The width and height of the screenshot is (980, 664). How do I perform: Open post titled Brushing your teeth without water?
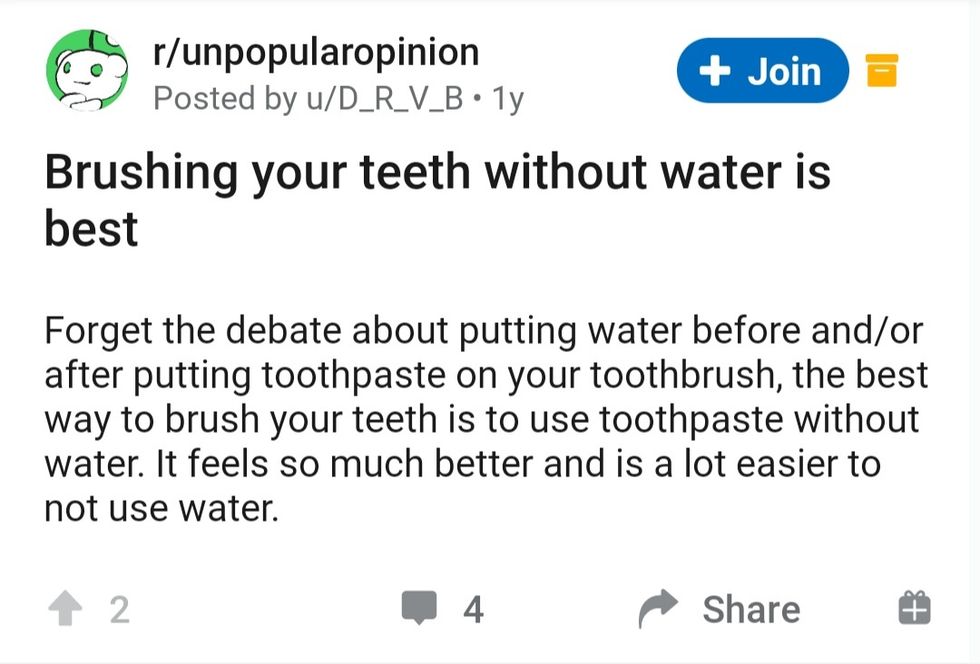pyautogui.click(x=437, y=172)
